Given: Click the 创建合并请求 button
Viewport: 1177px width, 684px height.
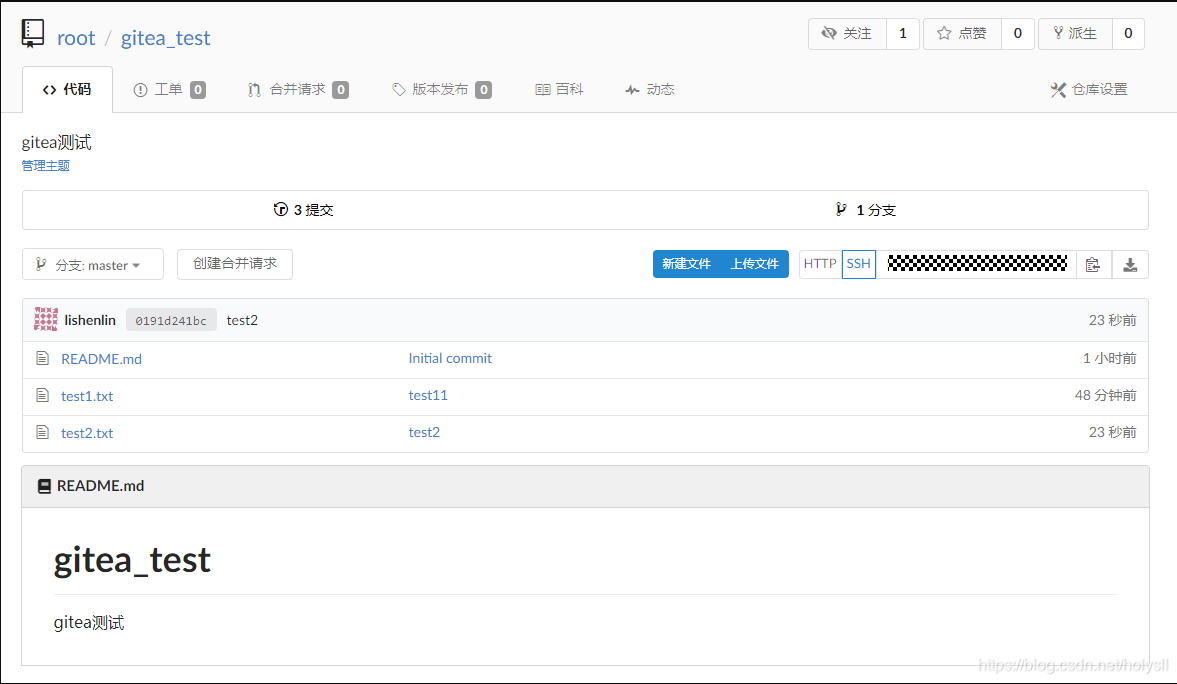Looking at the screenshot, I should [235, 264].
